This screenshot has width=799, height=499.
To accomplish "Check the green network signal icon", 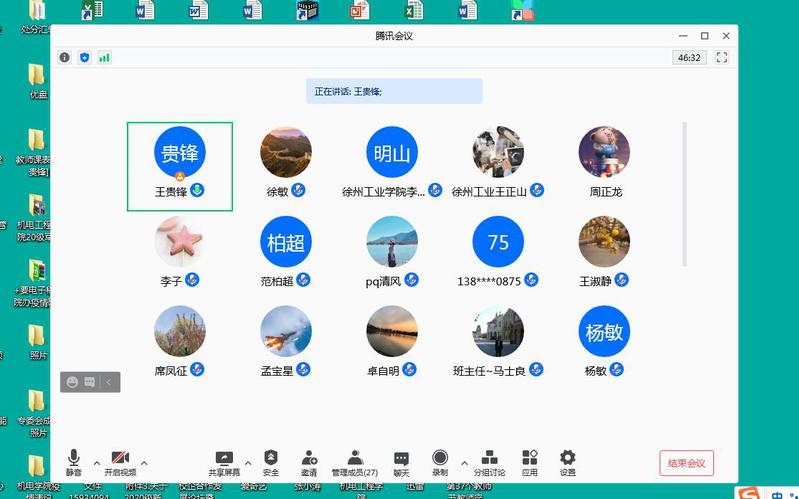I will pyautogui.click(x=104, y=58).
